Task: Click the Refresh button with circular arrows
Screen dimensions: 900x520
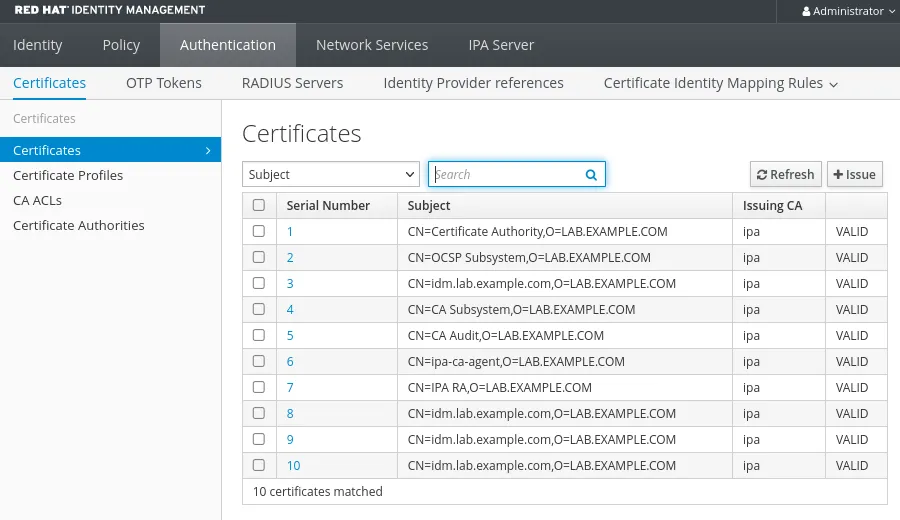Action: point(785,174)
